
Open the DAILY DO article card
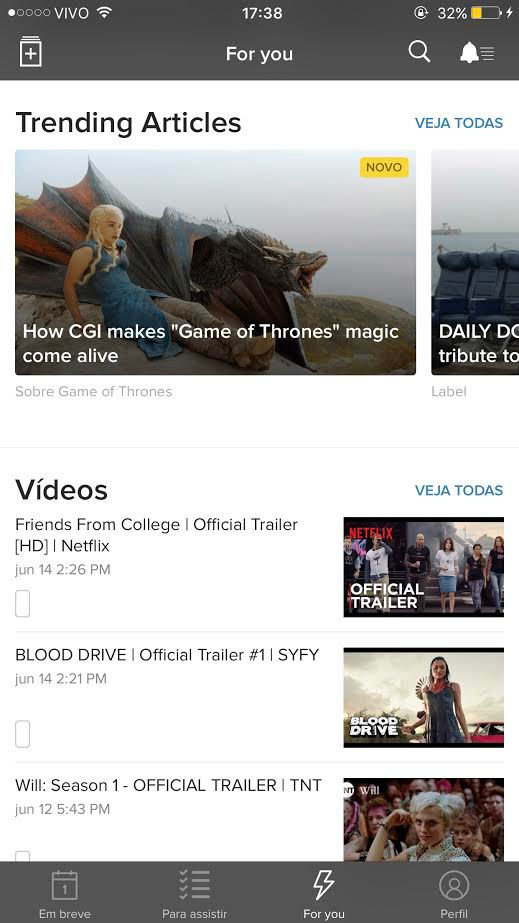[475, 263]
